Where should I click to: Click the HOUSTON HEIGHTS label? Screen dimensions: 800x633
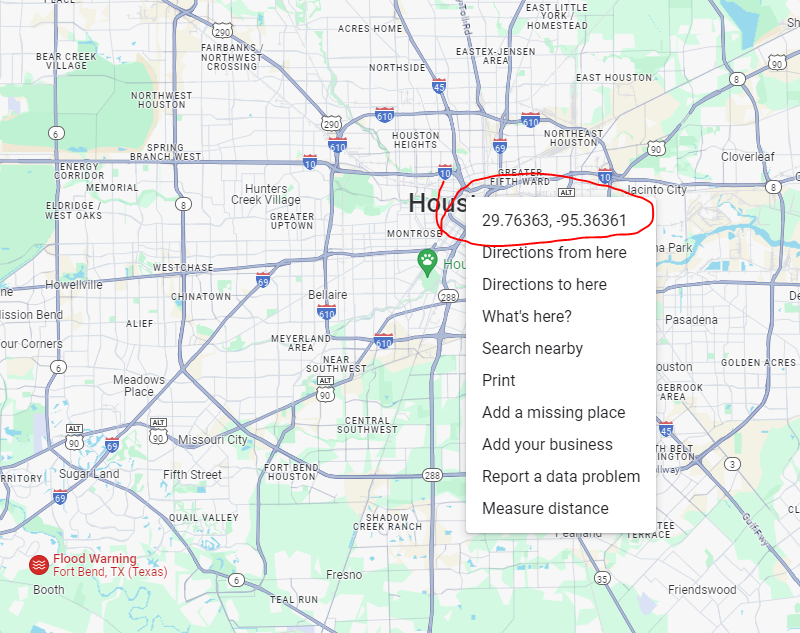pos(415,140)
